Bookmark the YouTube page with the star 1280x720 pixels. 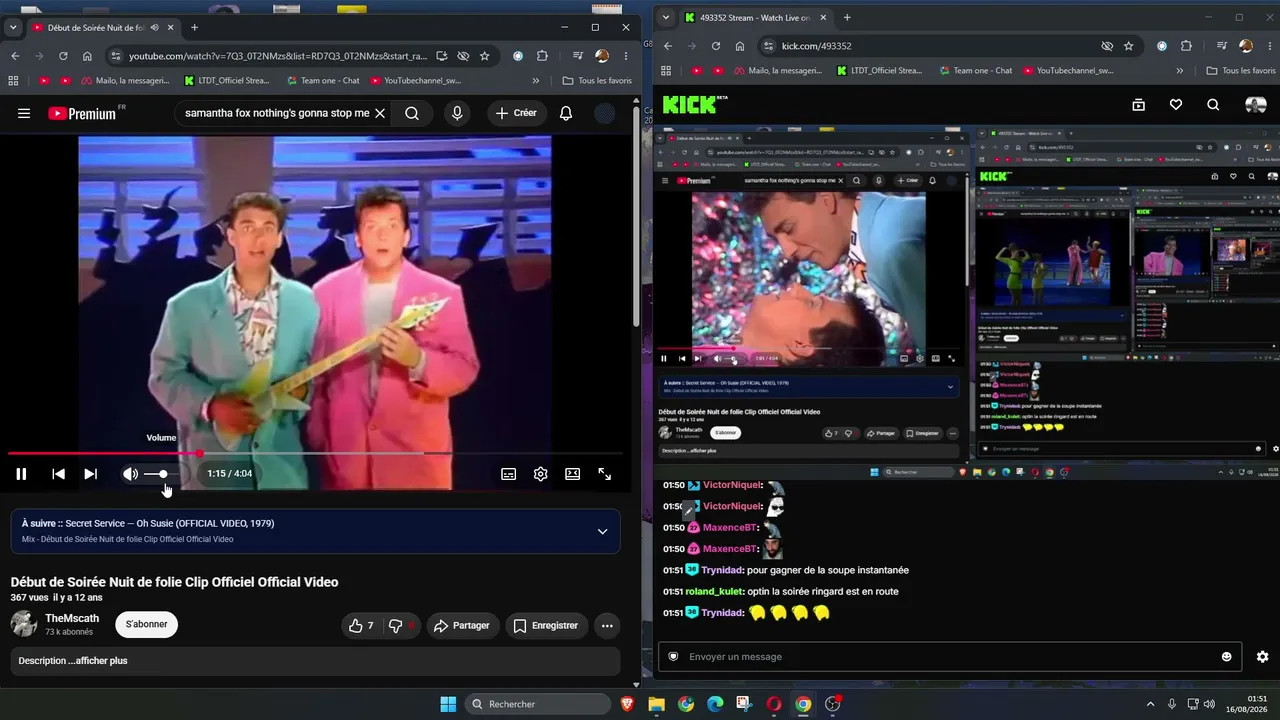(x=485, y=56)
